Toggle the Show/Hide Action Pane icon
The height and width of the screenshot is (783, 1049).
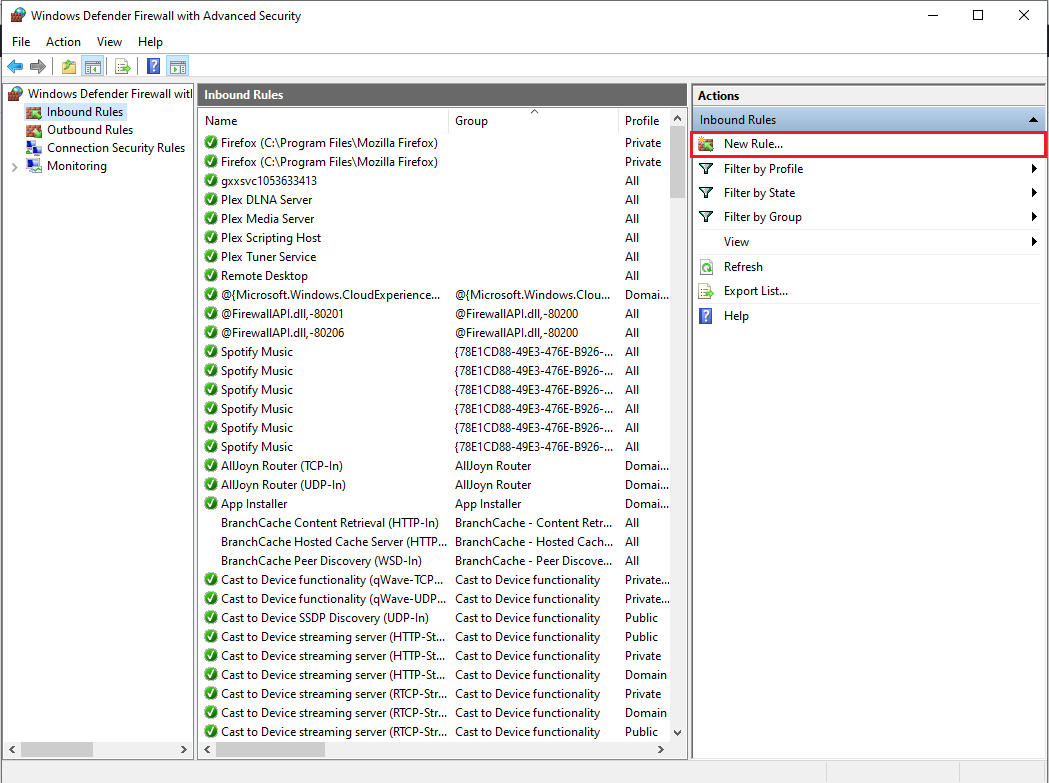(x=178, y=66)
